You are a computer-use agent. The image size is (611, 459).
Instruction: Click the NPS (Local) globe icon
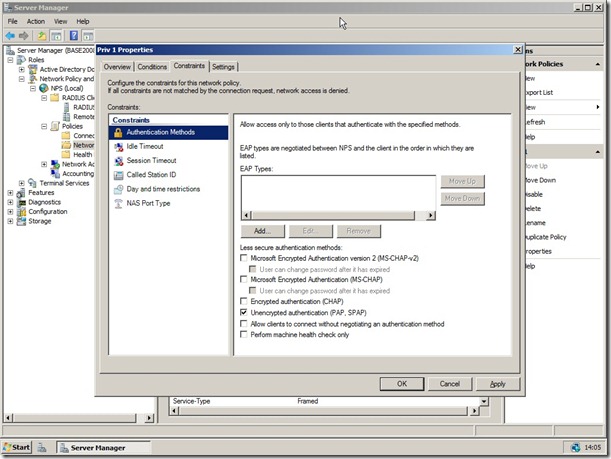pos(44,88)
